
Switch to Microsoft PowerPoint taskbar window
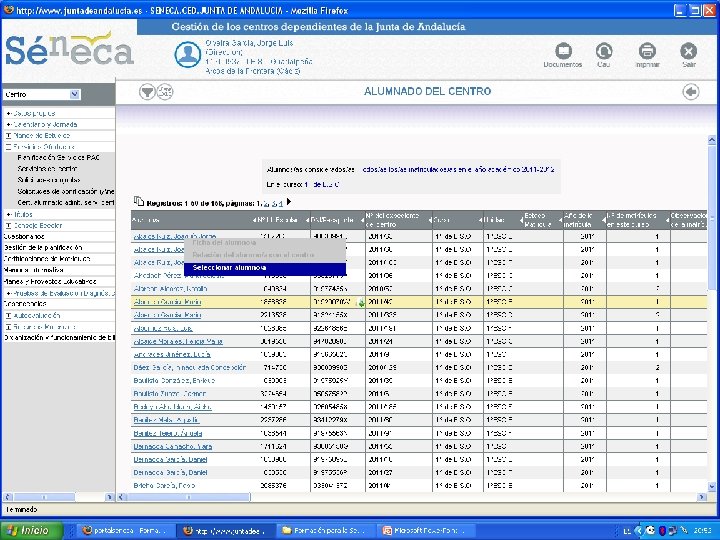(425, 531)
